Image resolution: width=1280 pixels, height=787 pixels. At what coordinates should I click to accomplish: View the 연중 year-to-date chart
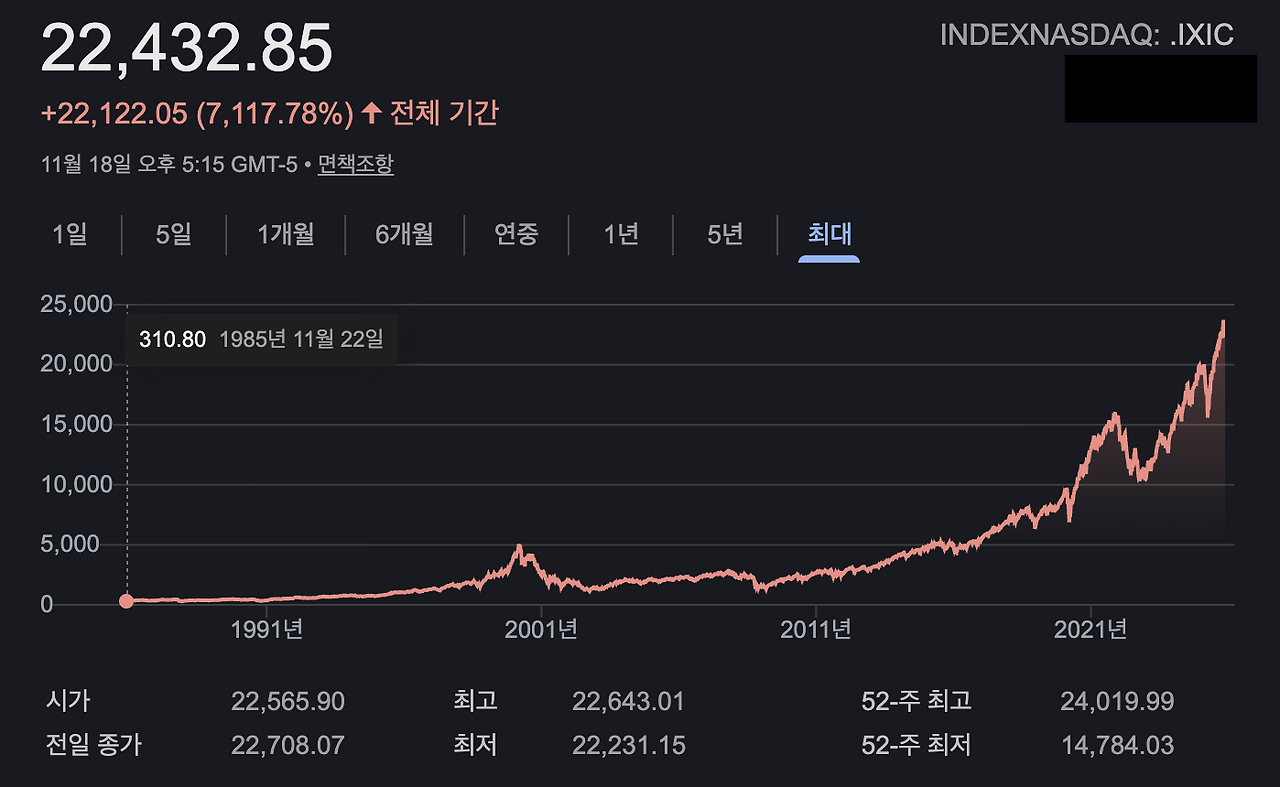pos(516,234)
